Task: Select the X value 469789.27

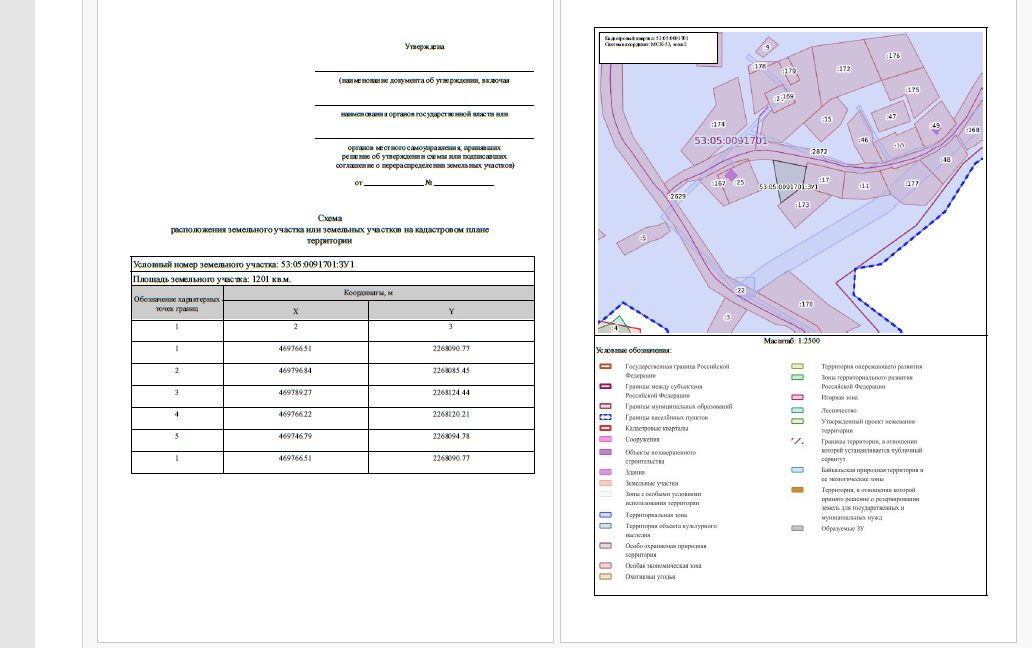Action: 296,393
